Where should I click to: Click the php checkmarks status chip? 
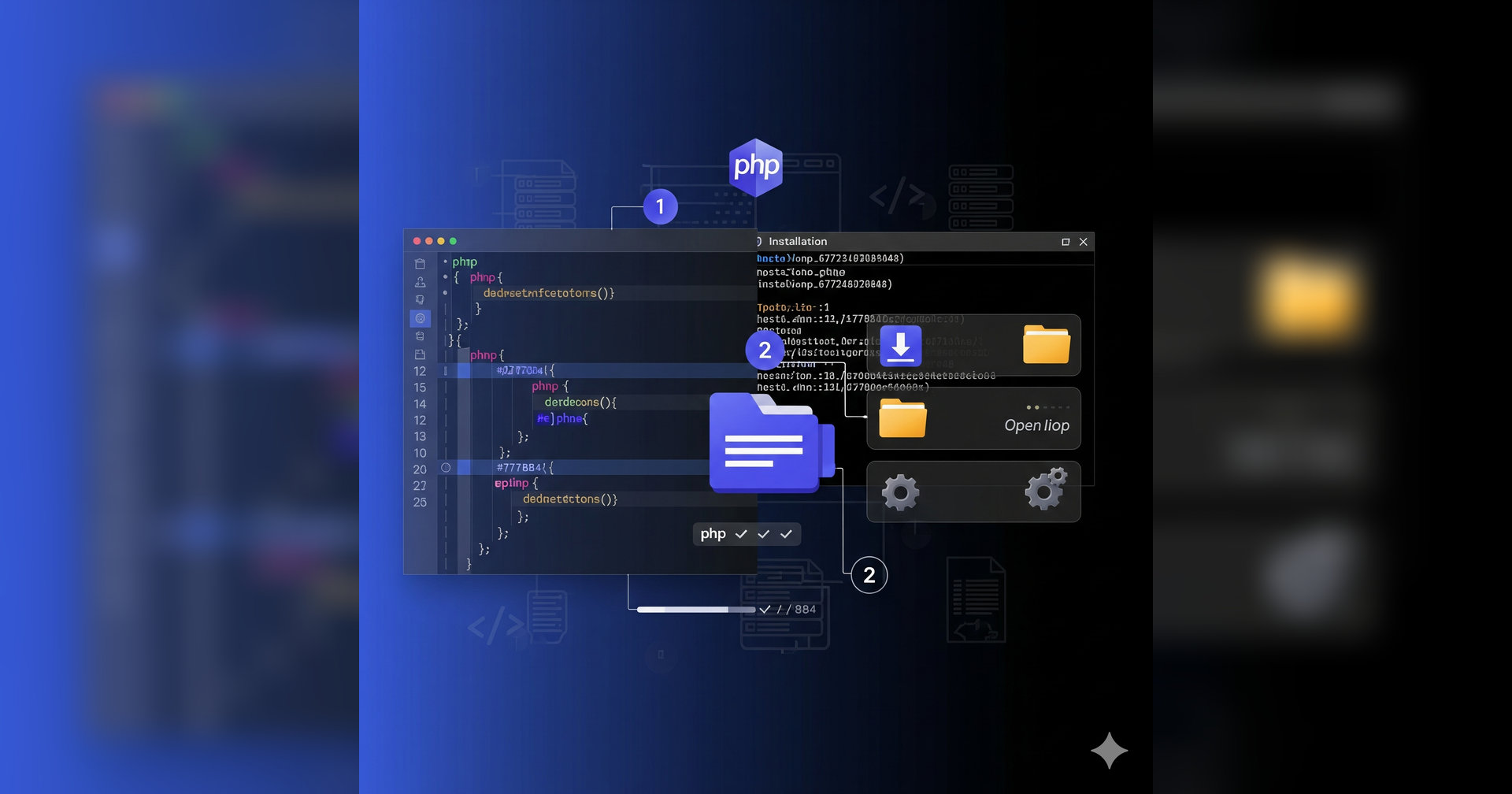pos(747,534)
